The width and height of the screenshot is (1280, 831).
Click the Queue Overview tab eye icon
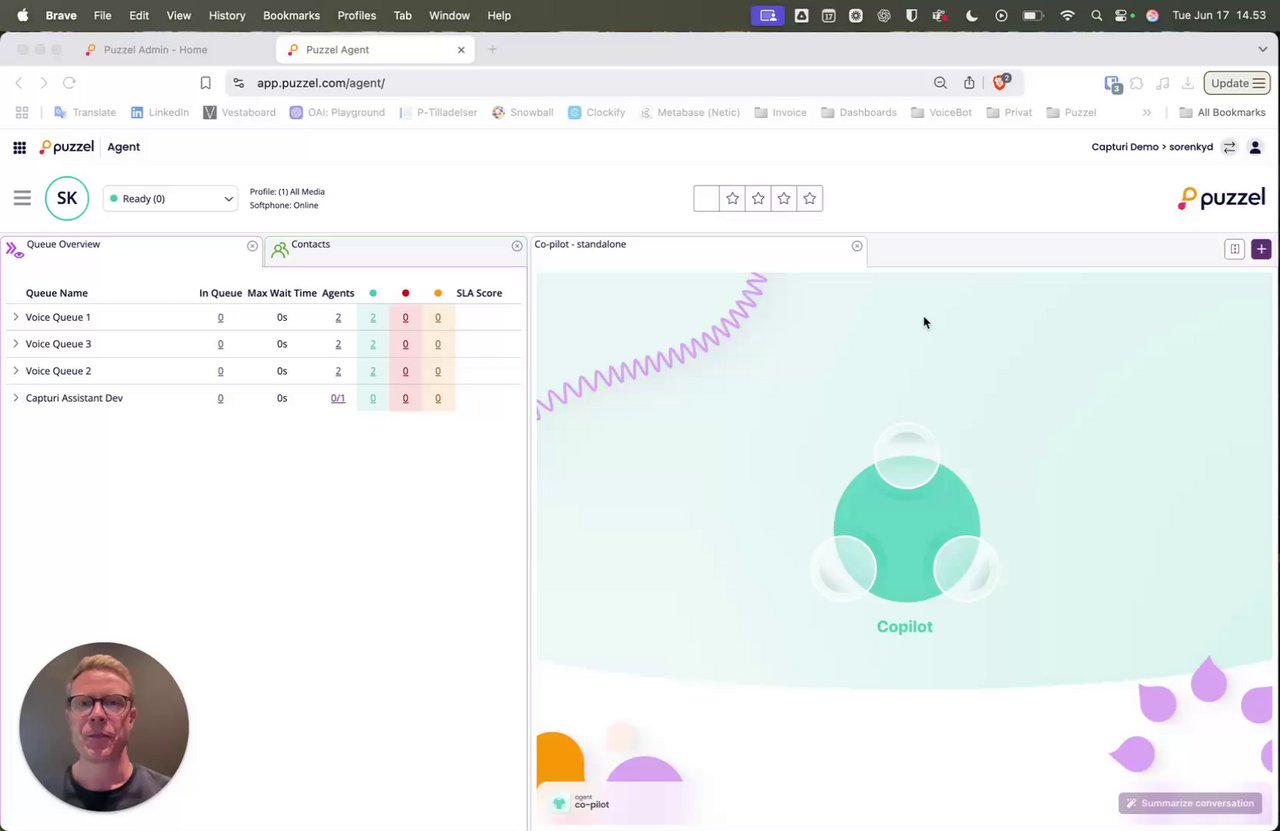click(14, 249)
